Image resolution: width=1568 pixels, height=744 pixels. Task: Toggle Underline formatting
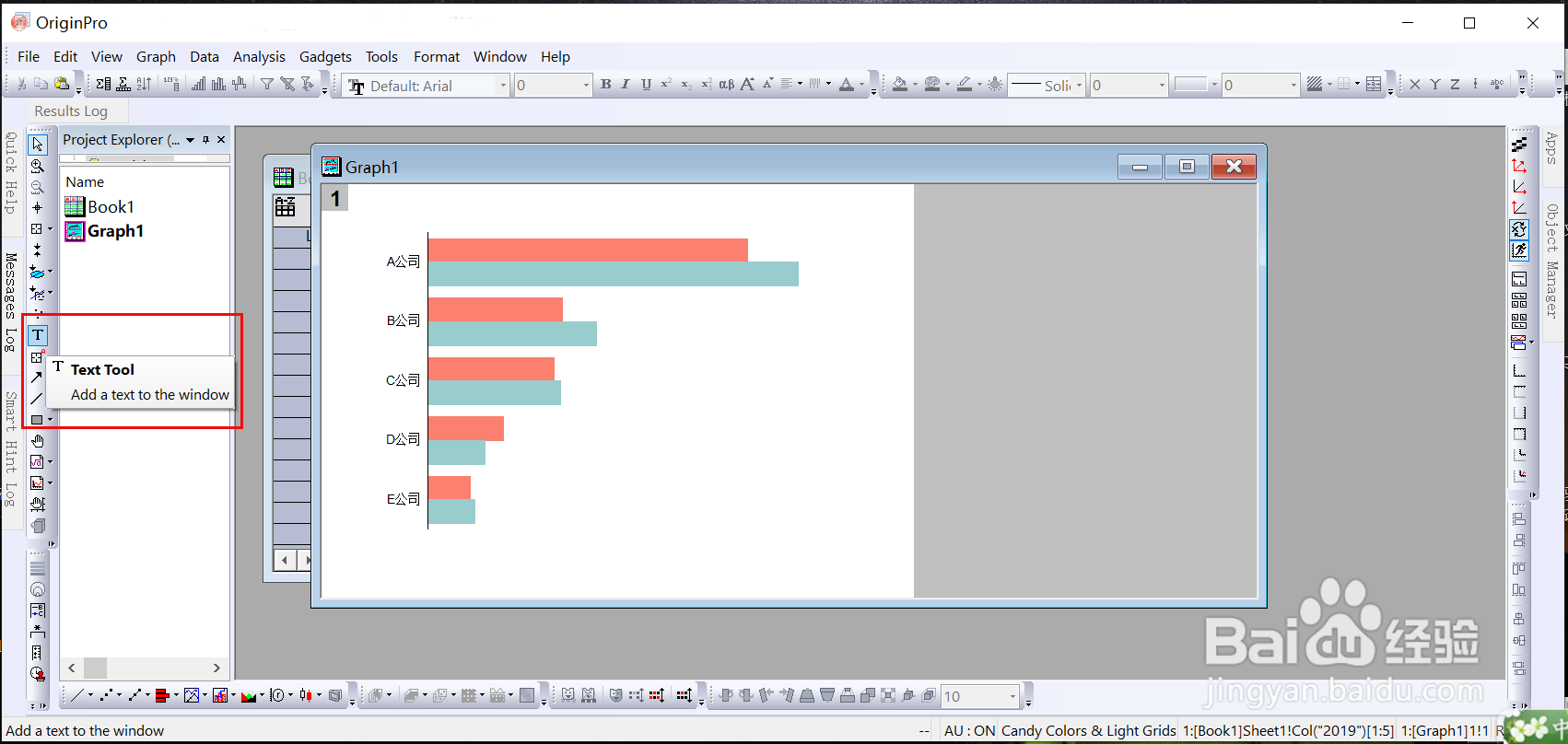[646, 85]
